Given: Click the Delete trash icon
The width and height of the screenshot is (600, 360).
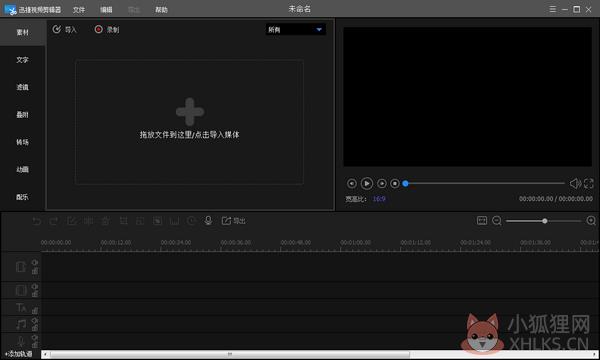Looking at the screenshot, I should 106,221.
